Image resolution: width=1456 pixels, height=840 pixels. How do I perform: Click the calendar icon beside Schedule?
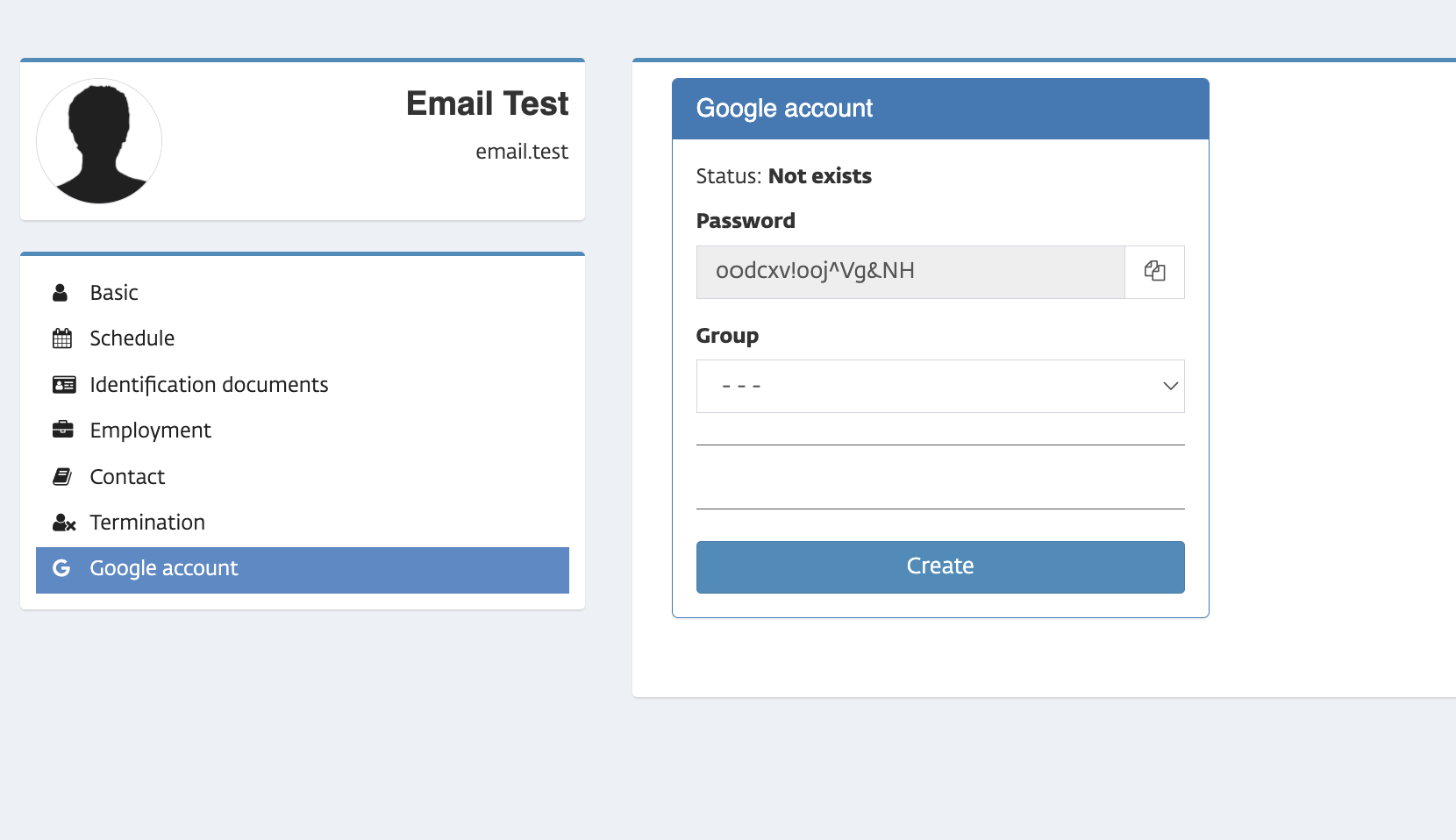click(x=62, y=338)
